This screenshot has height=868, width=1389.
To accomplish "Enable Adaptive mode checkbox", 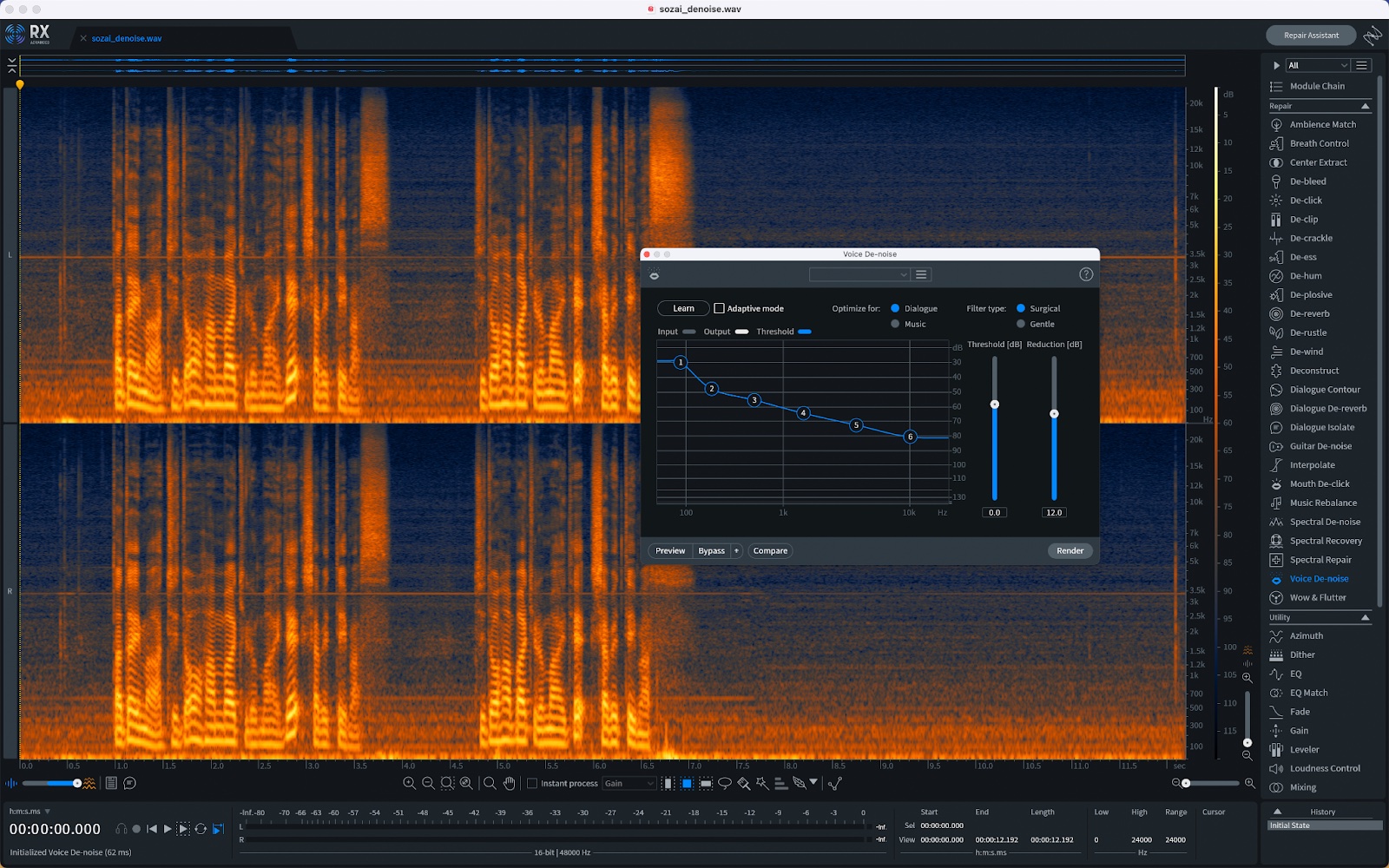I will point(719,308).
